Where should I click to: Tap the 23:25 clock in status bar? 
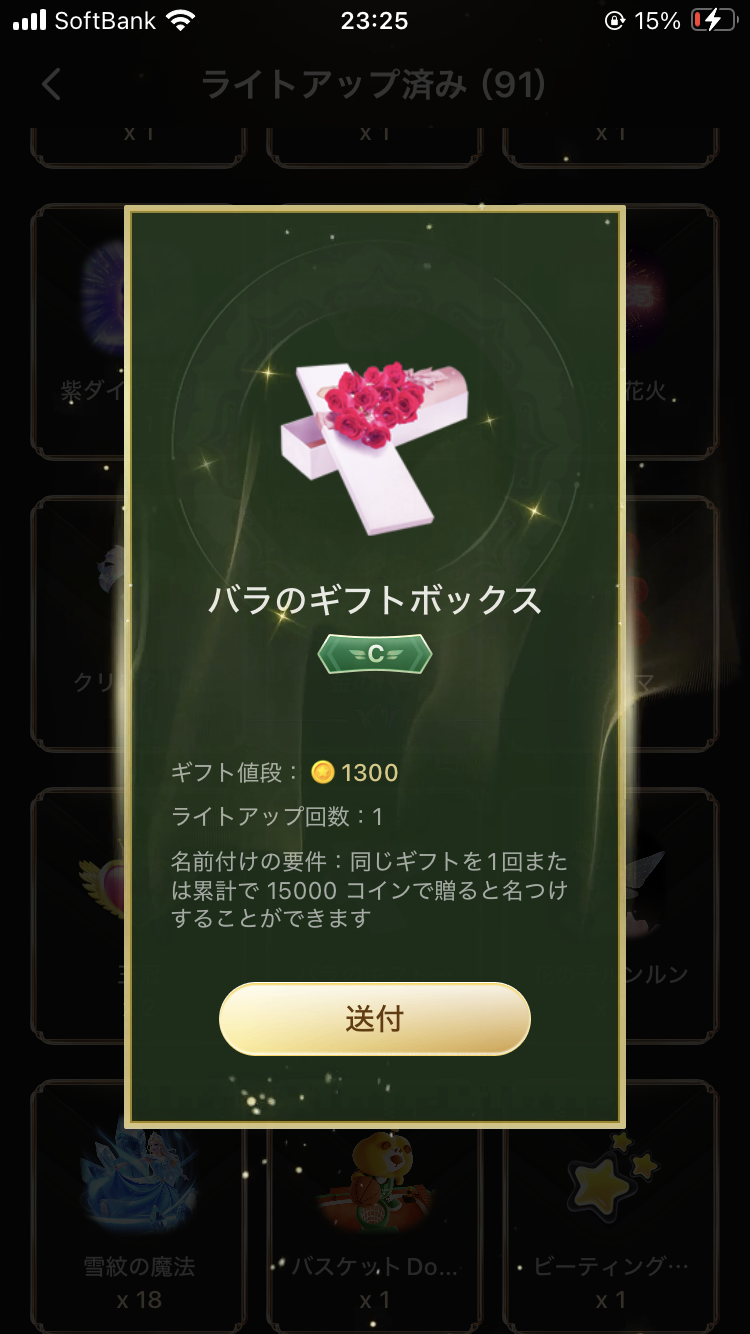point(374,21)
